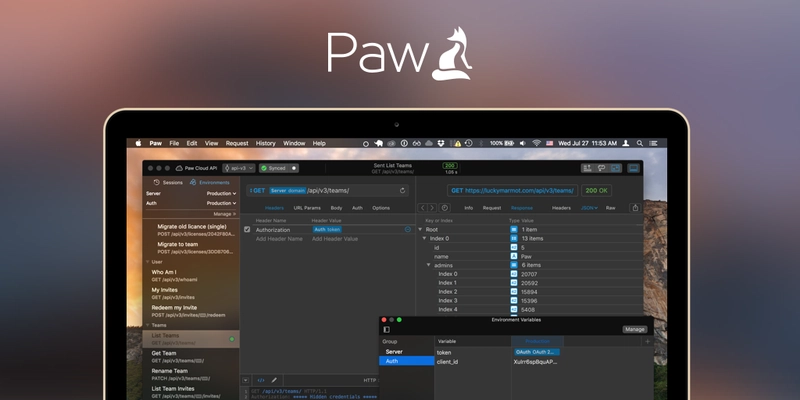Click the refresh icon in the URL bar
The image size is (800, 400).
coord(403,191)
